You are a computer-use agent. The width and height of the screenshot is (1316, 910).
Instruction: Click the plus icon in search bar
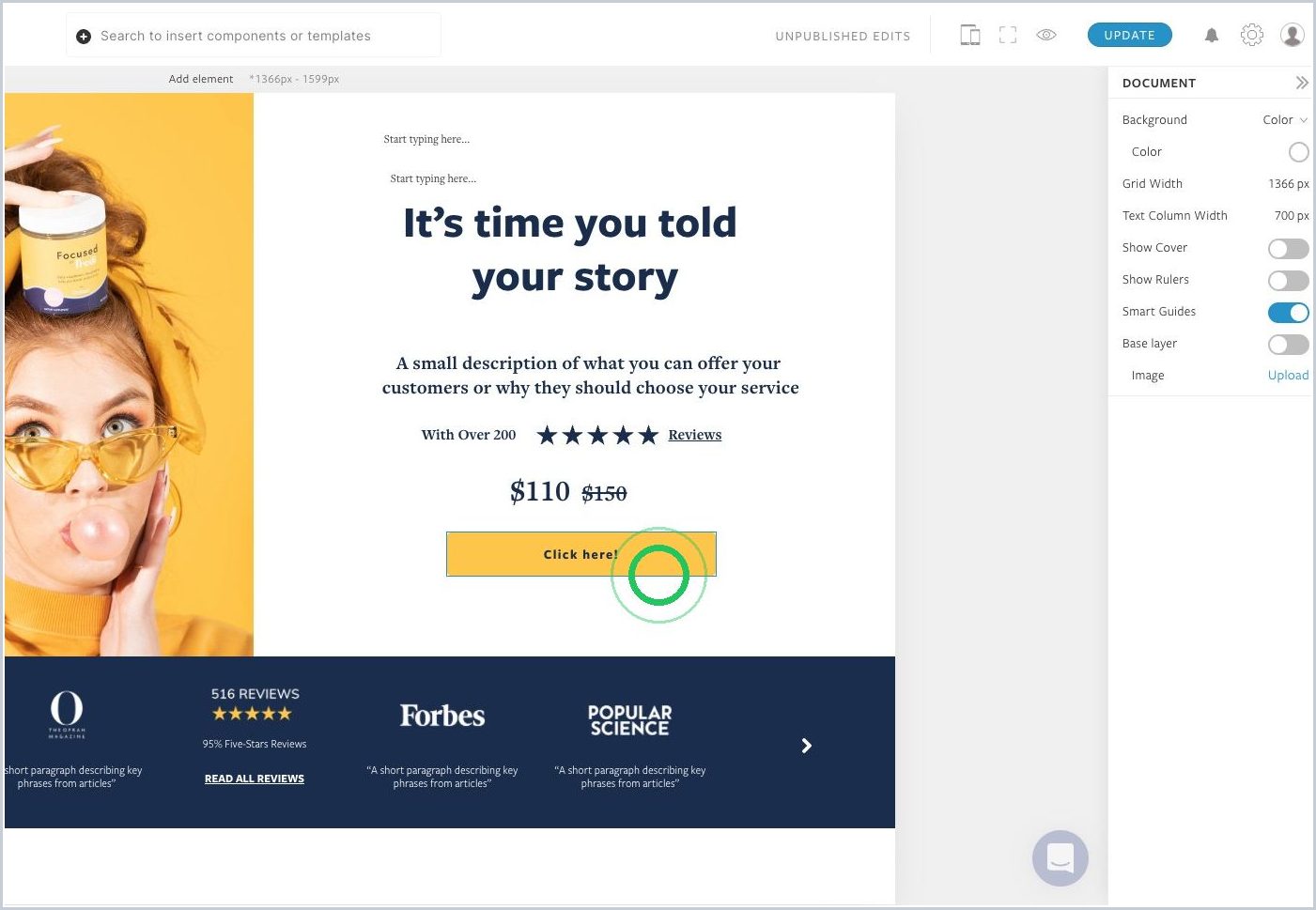tap(84, 36)
